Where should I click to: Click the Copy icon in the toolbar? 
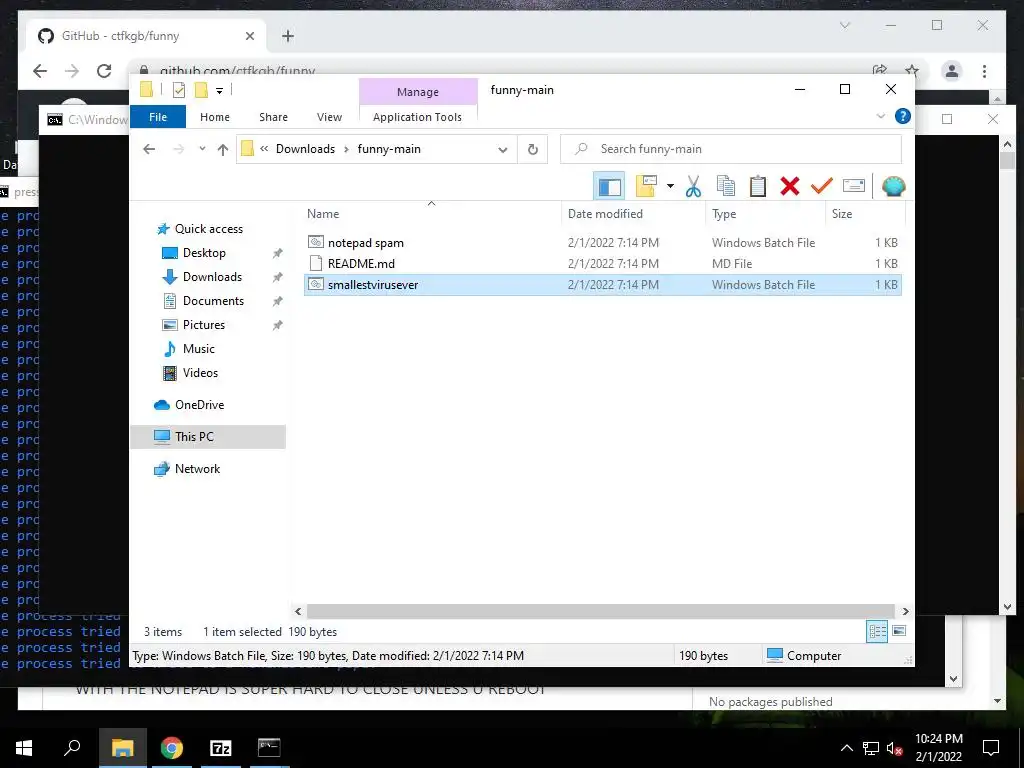[726, 187]
